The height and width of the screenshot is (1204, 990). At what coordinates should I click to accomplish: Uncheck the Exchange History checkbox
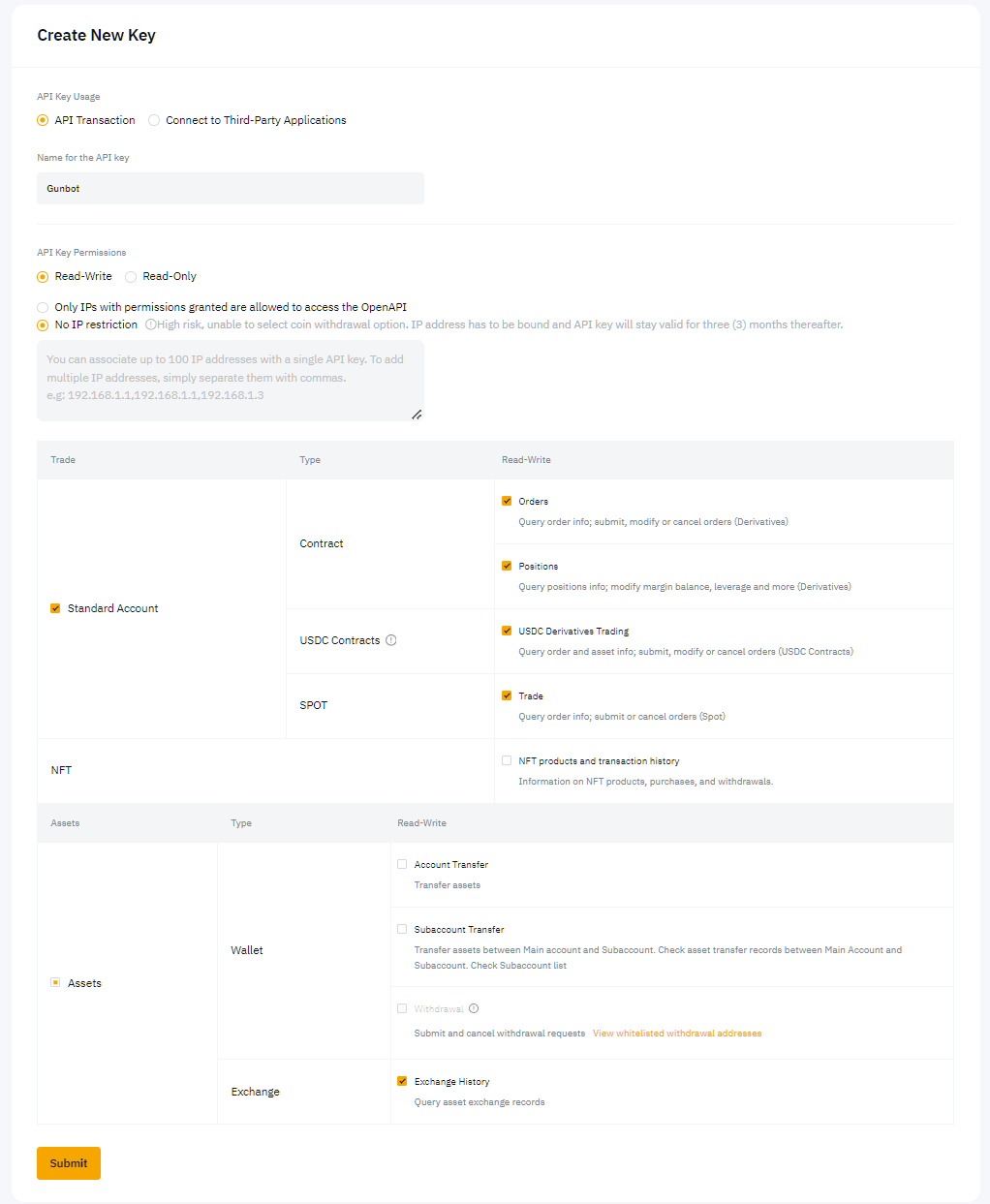(x=402, y=1081)
